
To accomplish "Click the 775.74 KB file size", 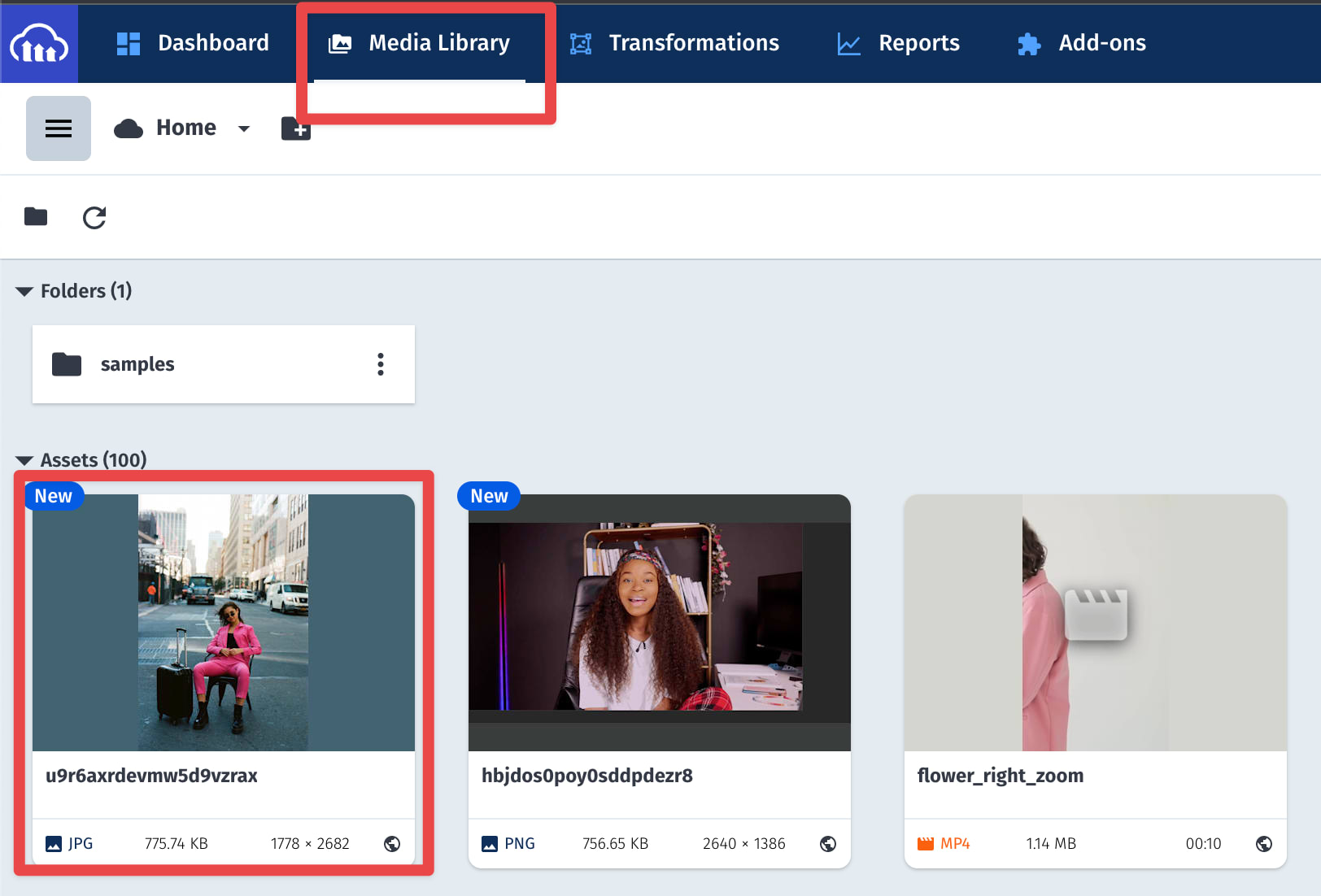I will 177,844.
